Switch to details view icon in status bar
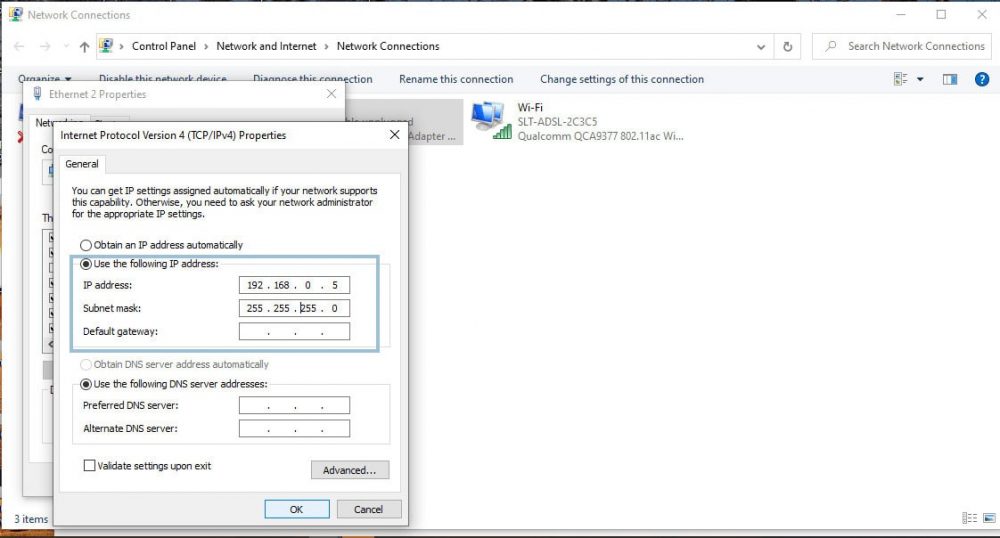Viewport: 1000px width, 538px height. tap(967, 518)
